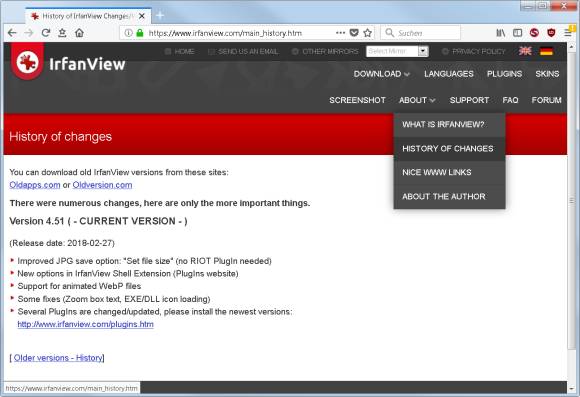580x397 pixels.
Task: Click the 'Release date: 2018-02-27' text
Action: tap(62, 243)
